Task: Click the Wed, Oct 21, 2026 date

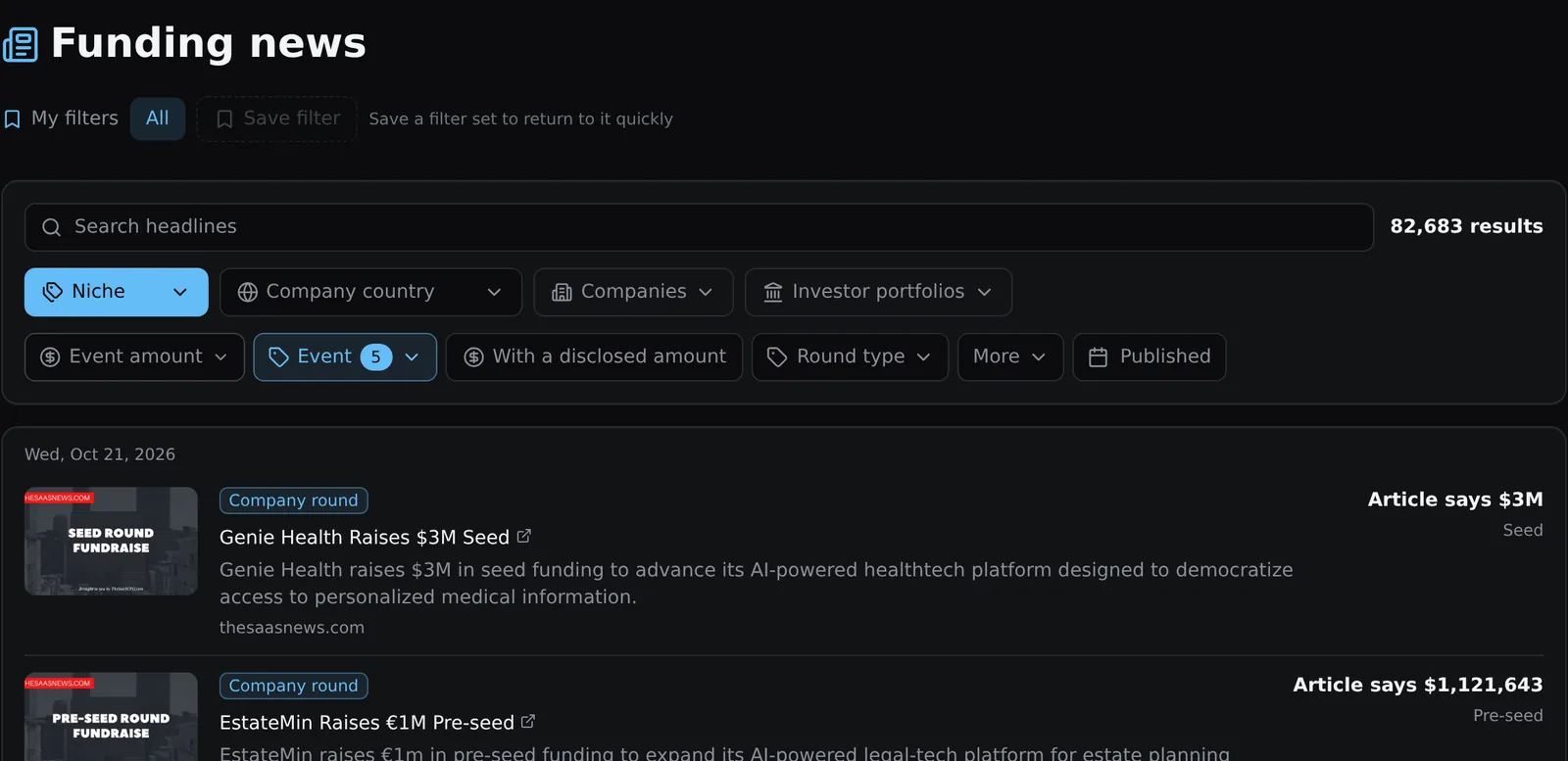Action: click(100, 454)
